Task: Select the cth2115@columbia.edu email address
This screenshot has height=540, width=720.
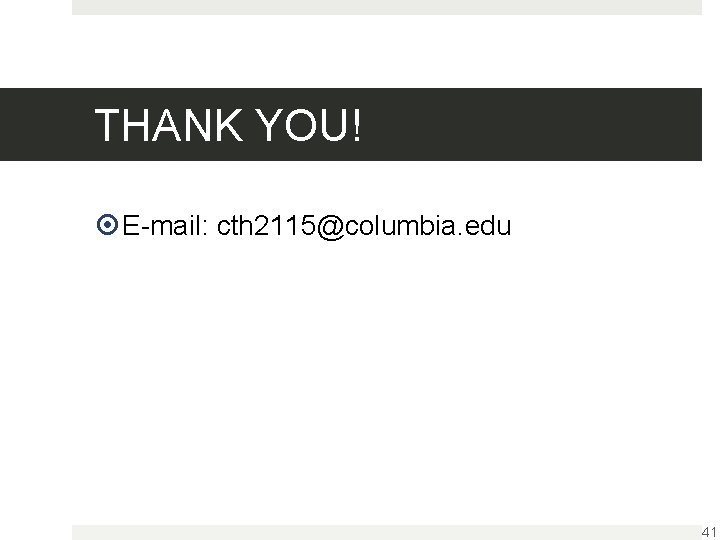Action: [364, 226]
